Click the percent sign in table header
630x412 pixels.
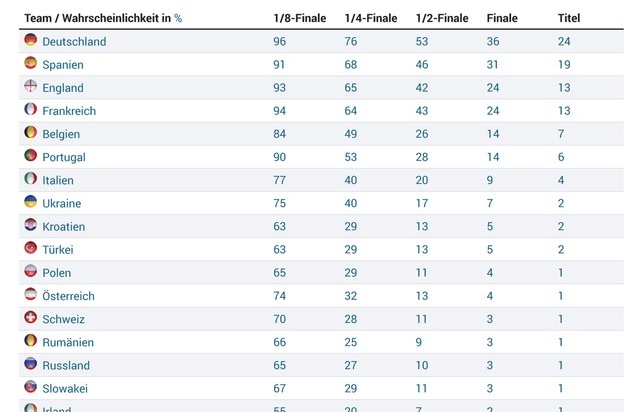(x=178, y=18)
